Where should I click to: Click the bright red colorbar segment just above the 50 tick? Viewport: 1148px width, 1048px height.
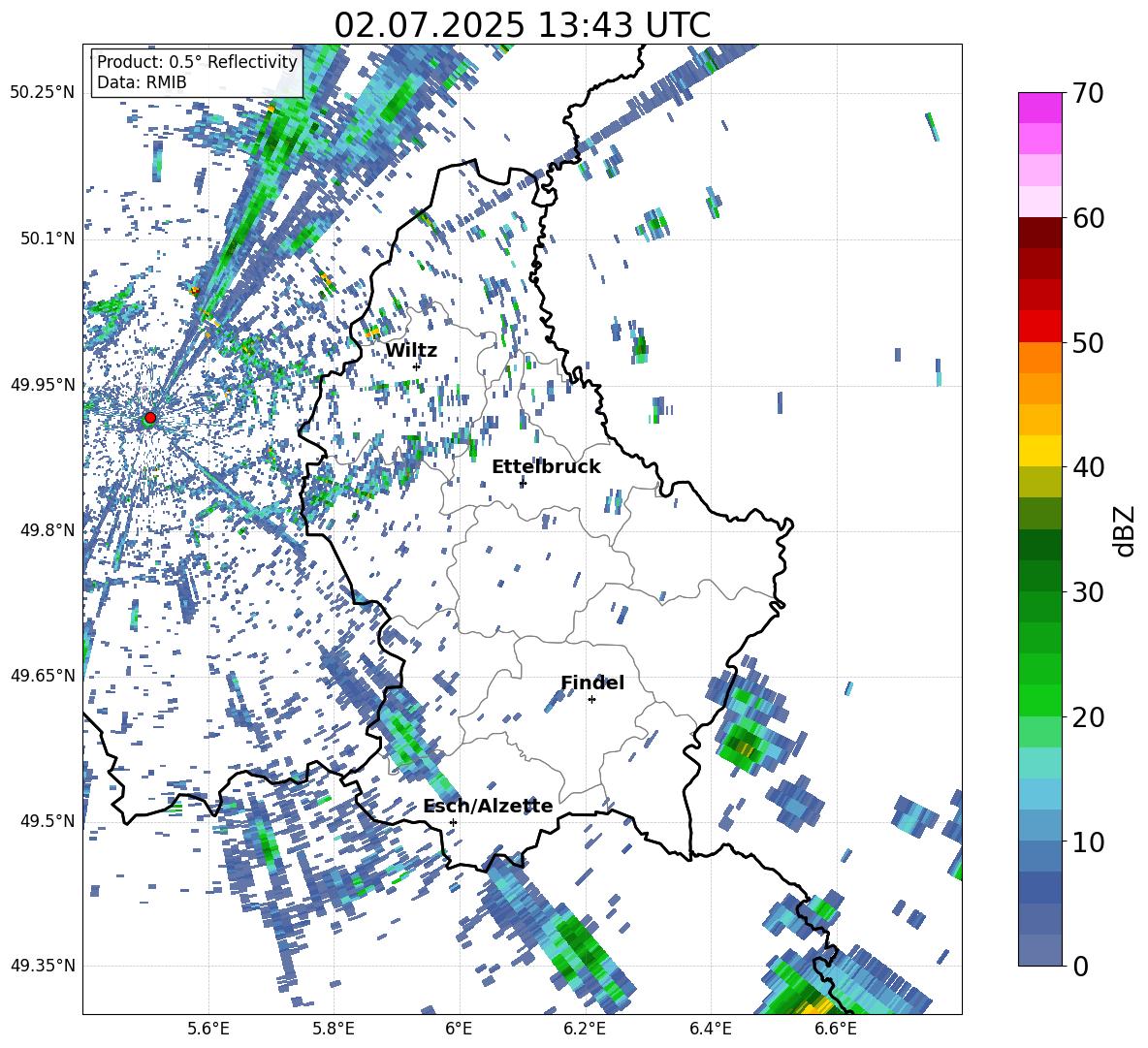pyautogui.click(x=1040, y=327)
